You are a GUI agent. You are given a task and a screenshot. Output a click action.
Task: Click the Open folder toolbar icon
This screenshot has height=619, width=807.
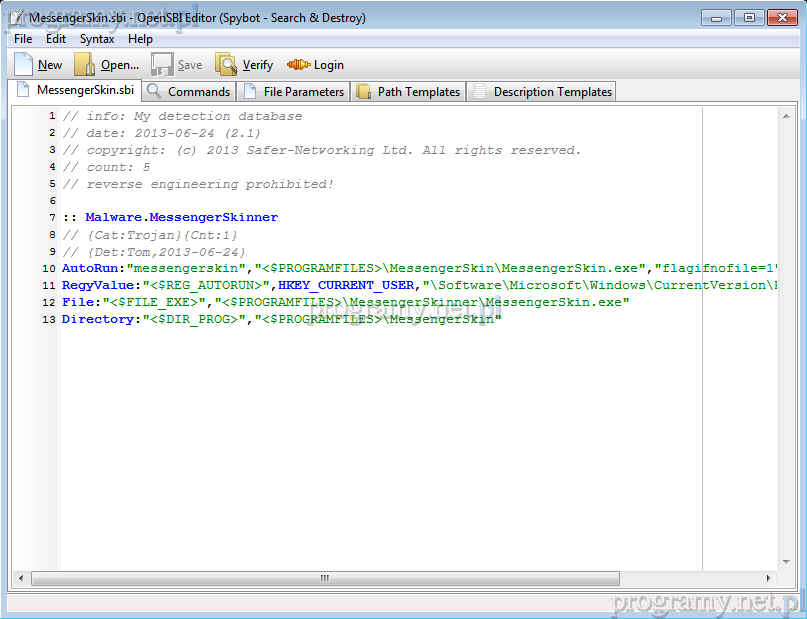point(86,65)
